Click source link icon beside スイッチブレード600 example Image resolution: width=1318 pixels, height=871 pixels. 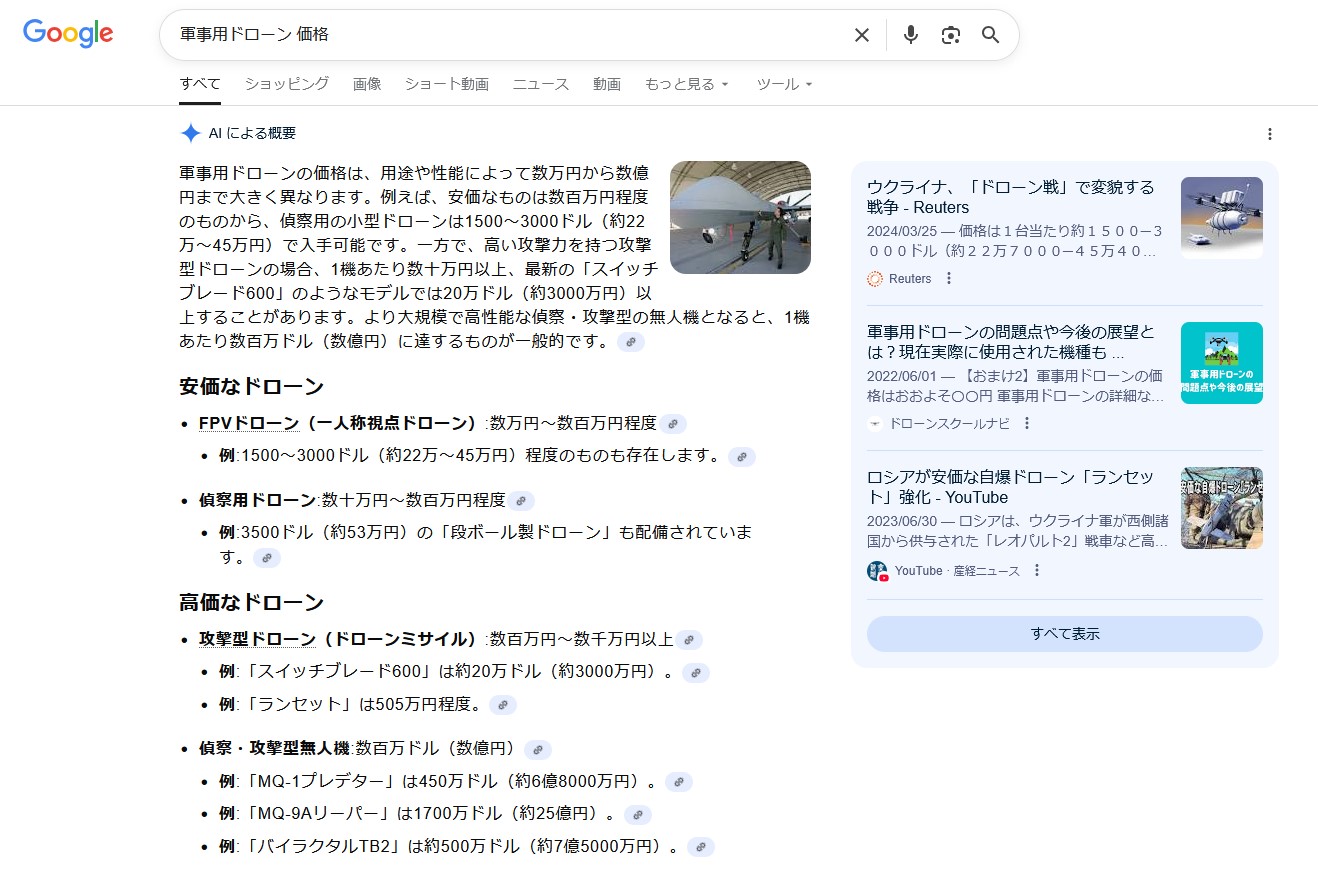tap(696, 672)
